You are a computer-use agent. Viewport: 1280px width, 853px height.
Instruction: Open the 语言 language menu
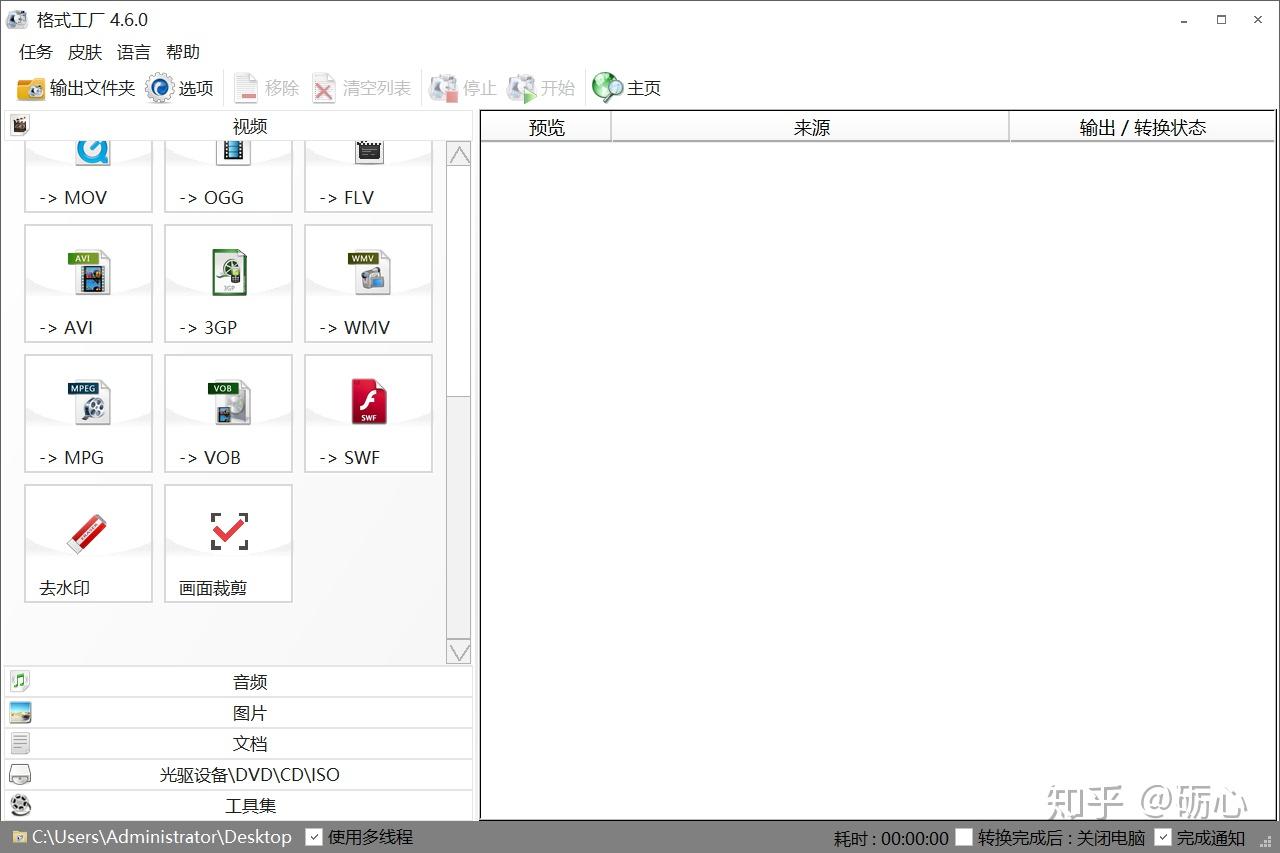tap(134, 52)
